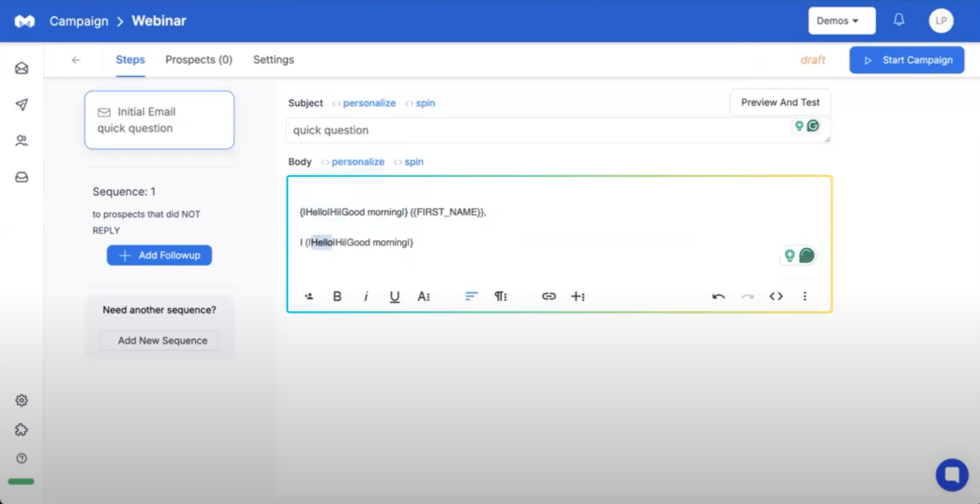Open the text alignment dropdown

(x=471, y=296)
